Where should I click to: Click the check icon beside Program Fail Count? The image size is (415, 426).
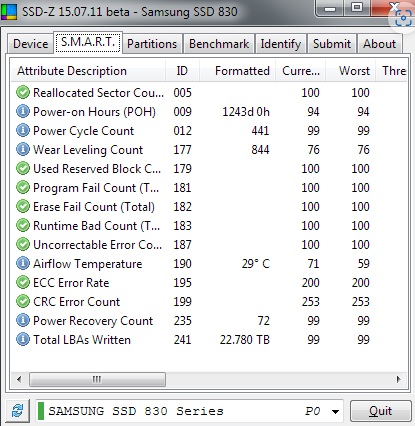tap(23, 187)
